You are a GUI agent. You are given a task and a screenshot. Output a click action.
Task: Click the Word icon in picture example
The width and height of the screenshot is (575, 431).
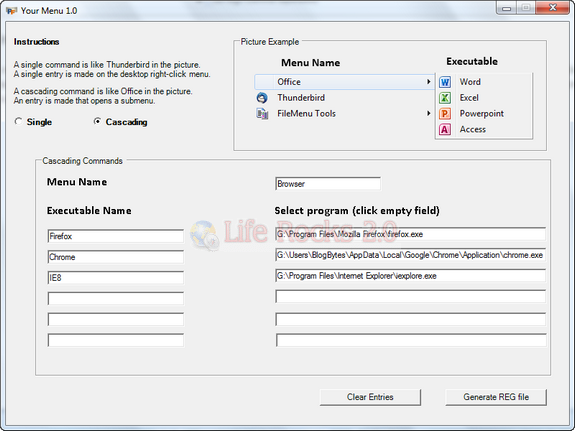[445, 82]
